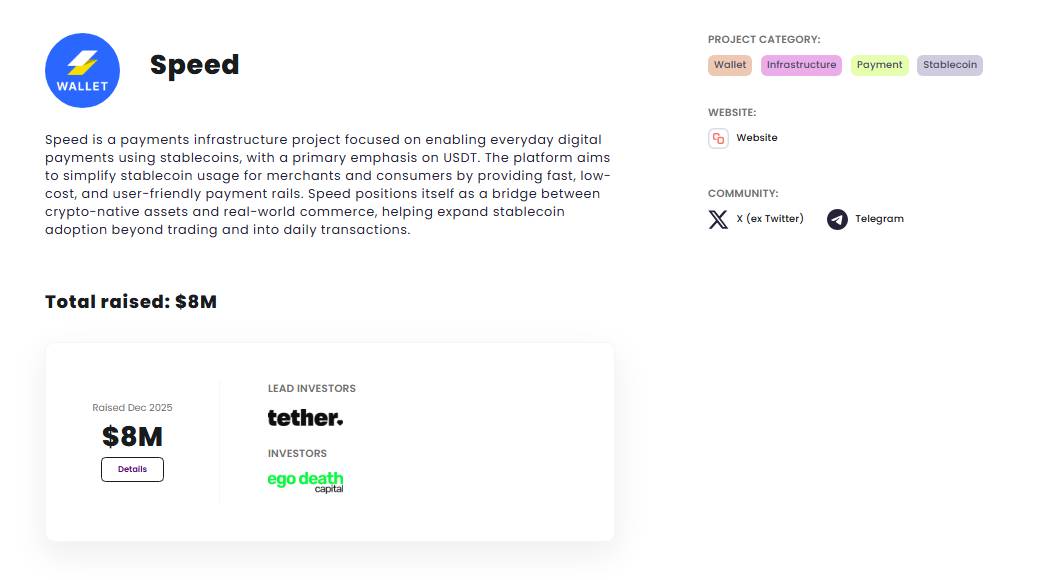Click the Speed Wallet logo icon
This screenshot has width=1037, height=580.
tap(82, 70)
